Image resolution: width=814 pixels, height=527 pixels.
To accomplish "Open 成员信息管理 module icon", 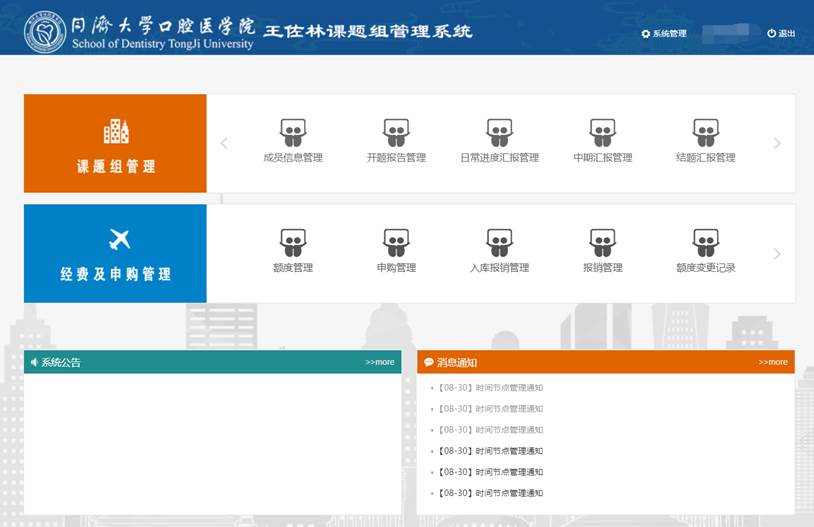I will (293, 133).
